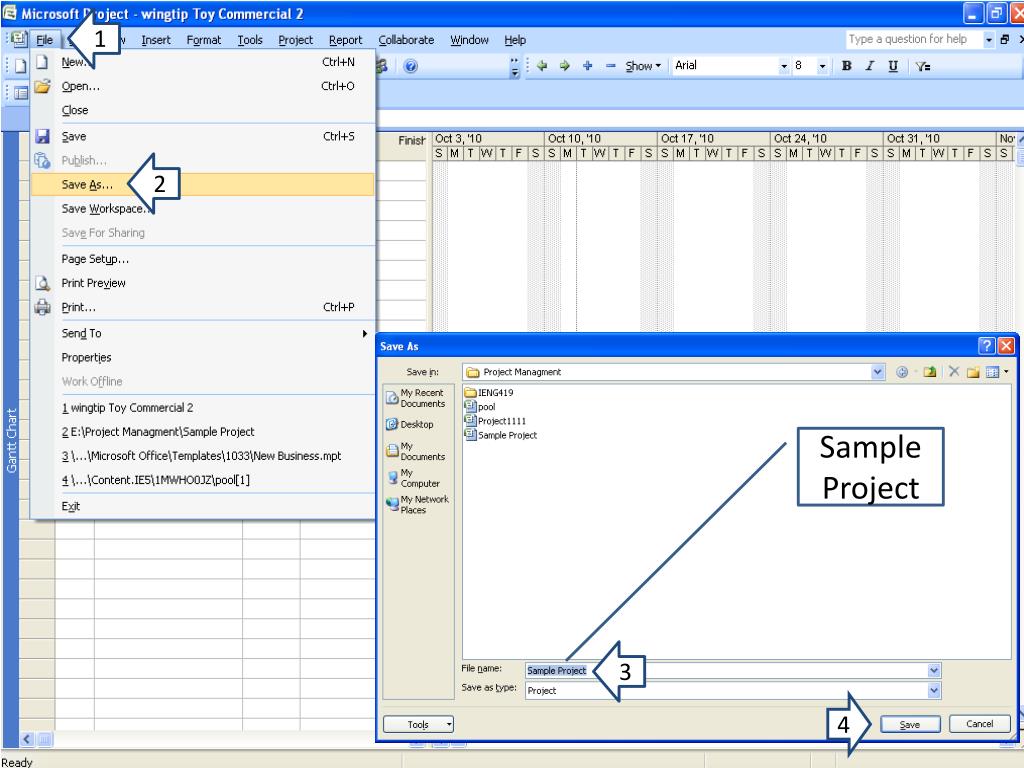
Task: Click the Save As dialog help question button
Action: (x=986, y=346)
